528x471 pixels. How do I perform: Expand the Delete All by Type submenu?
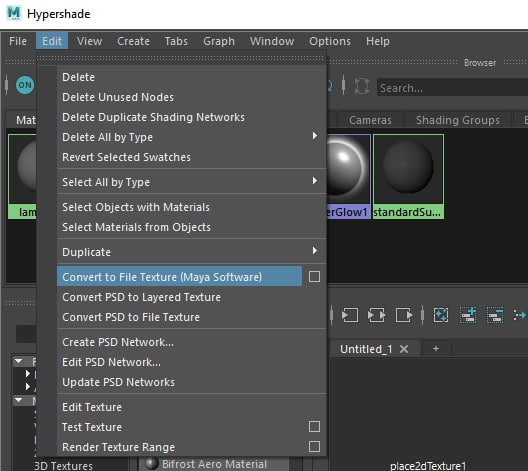click(192, 137)
